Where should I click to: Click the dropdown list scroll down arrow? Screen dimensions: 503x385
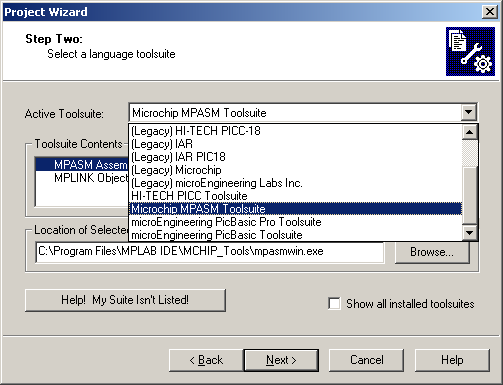click(470, 232)
